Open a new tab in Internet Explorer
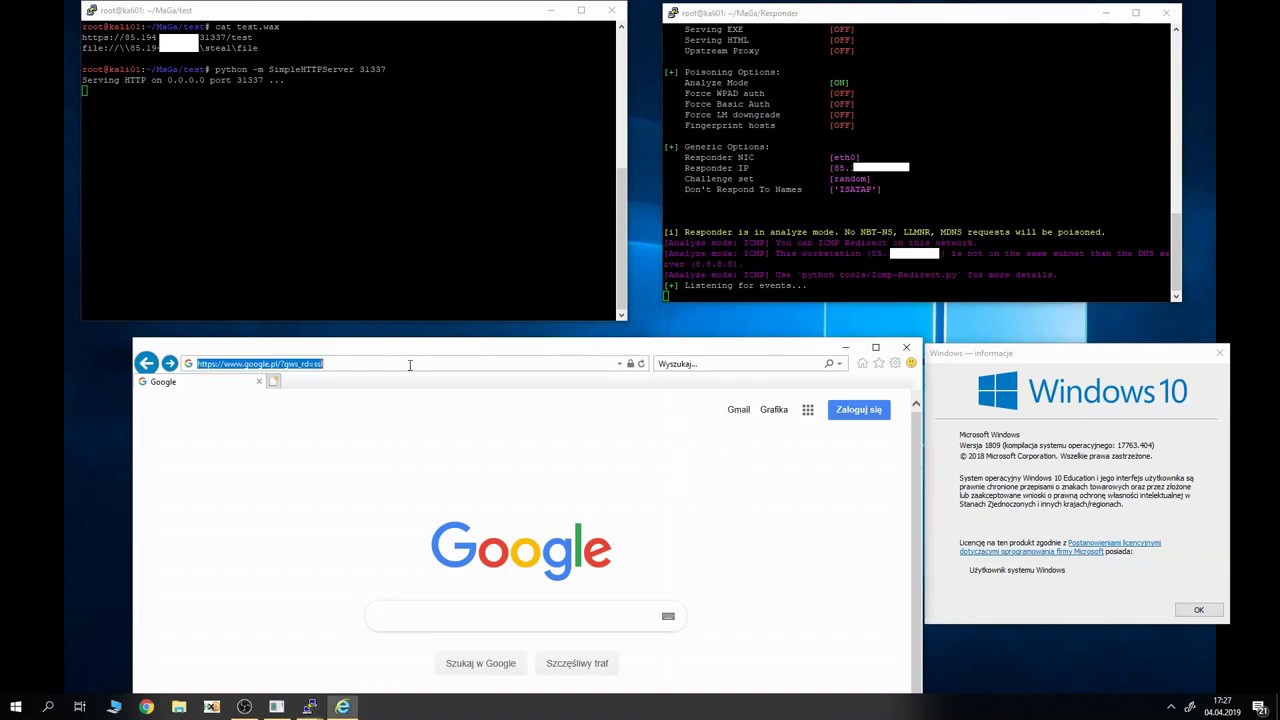Image resolution: width=1280 pixels, height=720 pixels. pyautogui.click(x=274, y=382)
